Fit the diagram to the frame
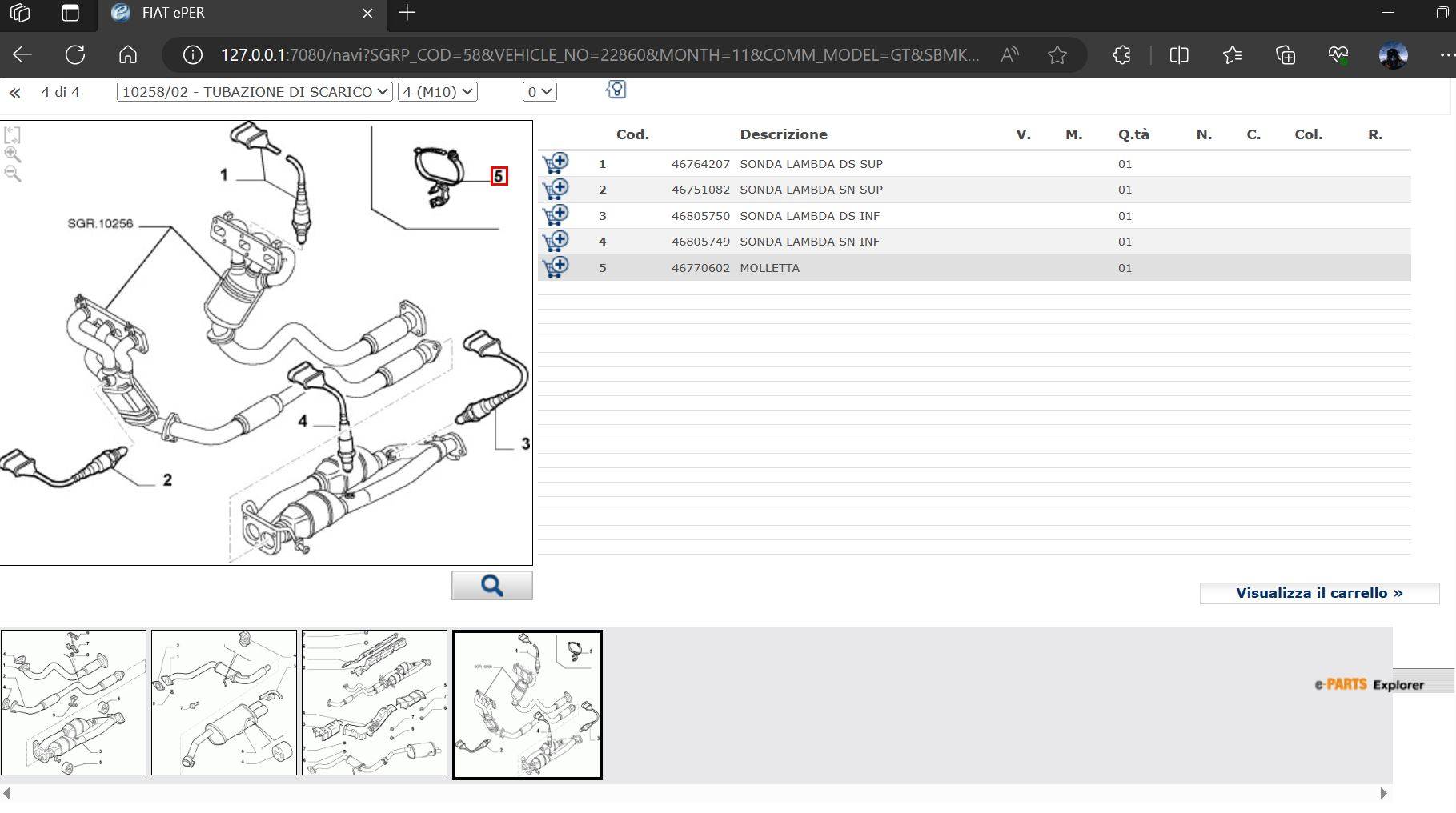1456x813 pixels. point(12,135)
